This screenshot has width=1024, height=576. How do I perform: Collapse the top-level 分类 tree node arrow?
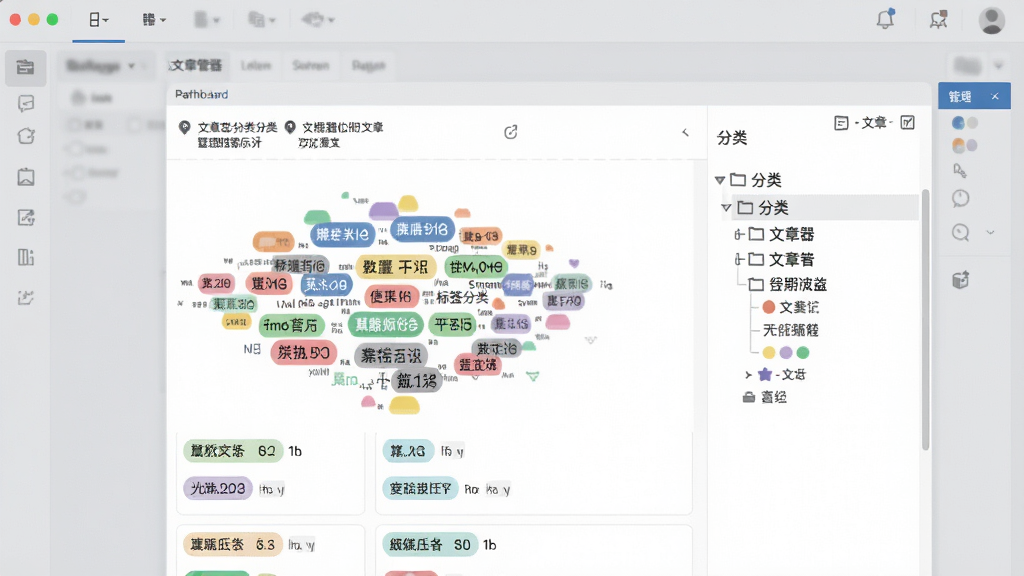[x=720, y=180]
